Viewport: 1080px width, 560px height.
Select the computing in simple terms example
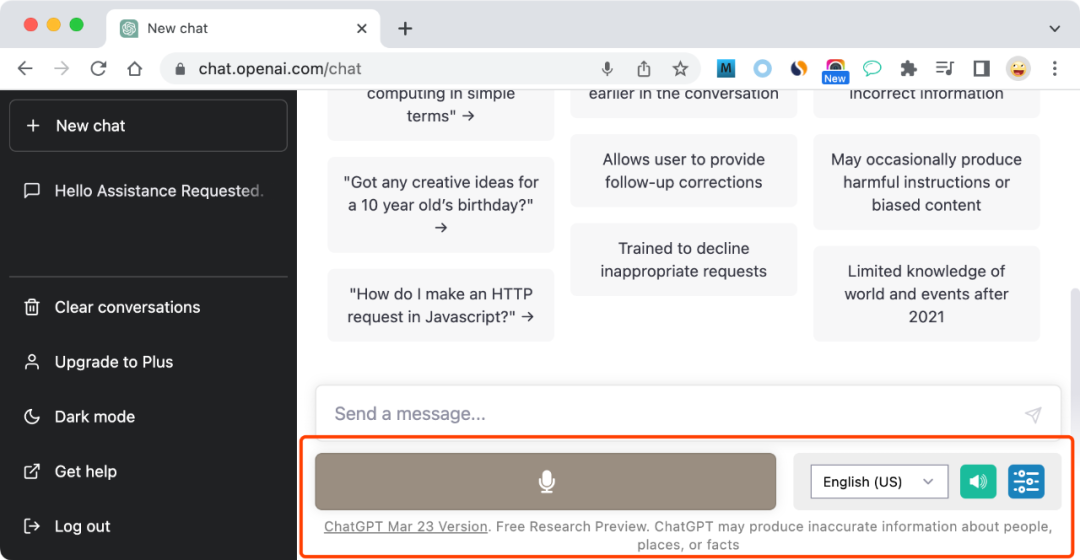[x=441, y=114]
